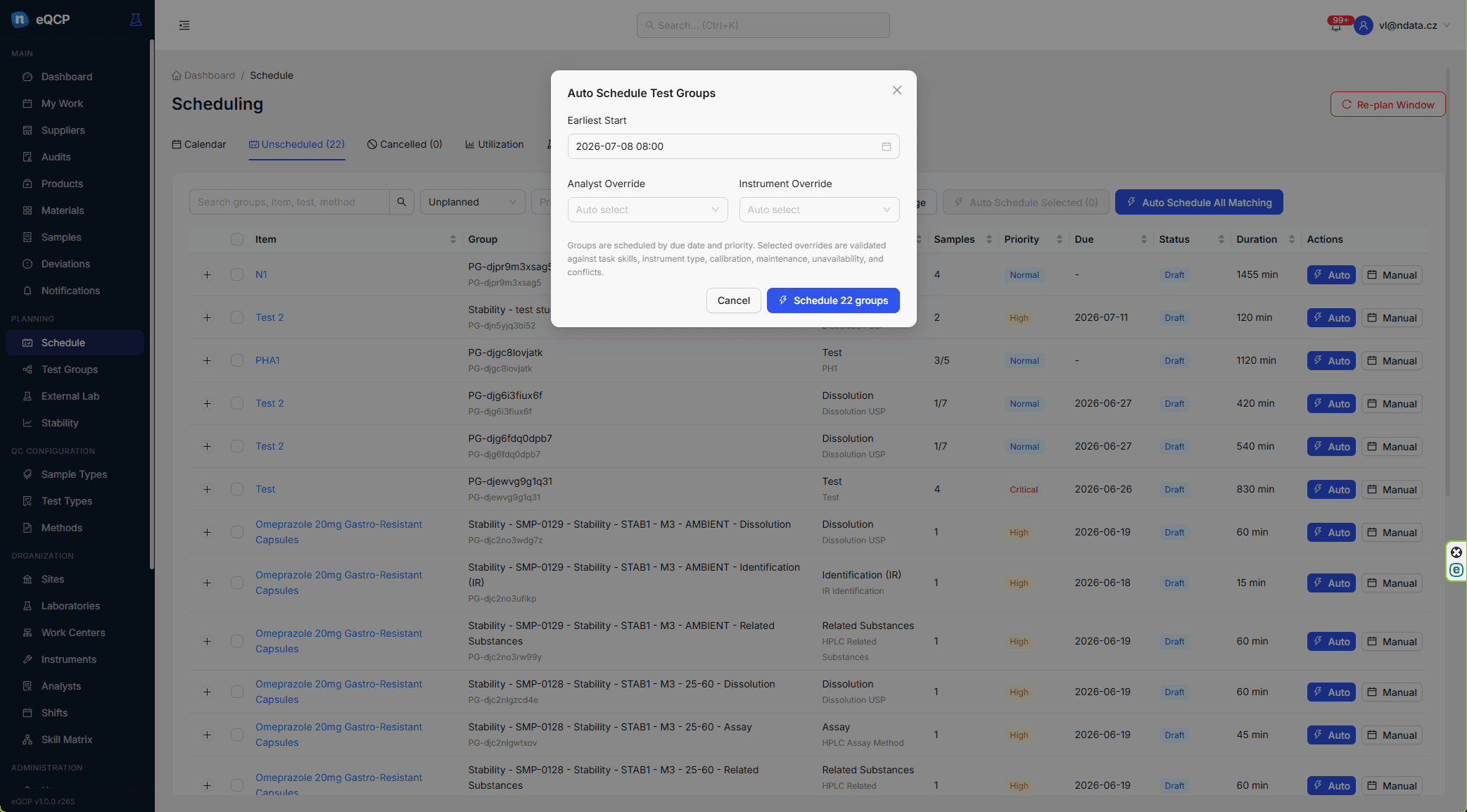Open the Omeprazole link in the AMBIENT - Dissolution row

click(338, 532)
